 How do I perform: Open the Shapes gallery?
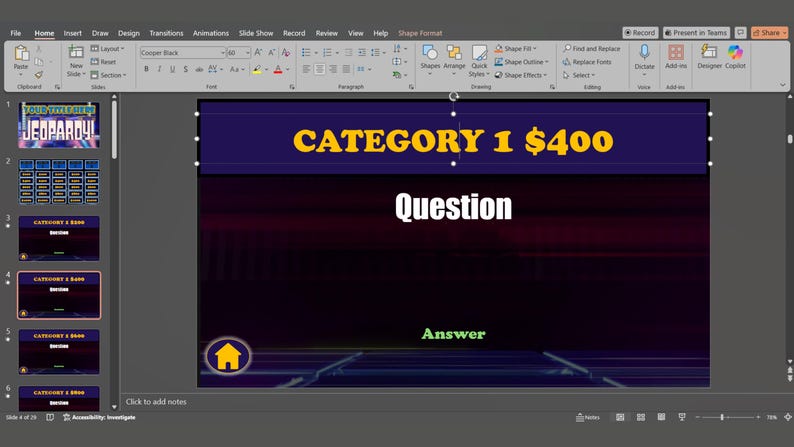430,53
